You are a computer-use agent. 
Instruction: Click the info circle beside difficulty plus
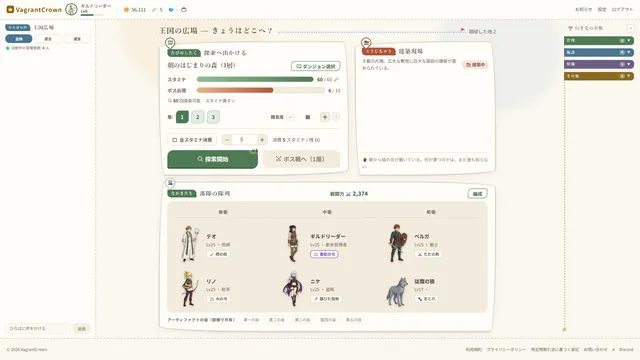(x=336, y=117)
